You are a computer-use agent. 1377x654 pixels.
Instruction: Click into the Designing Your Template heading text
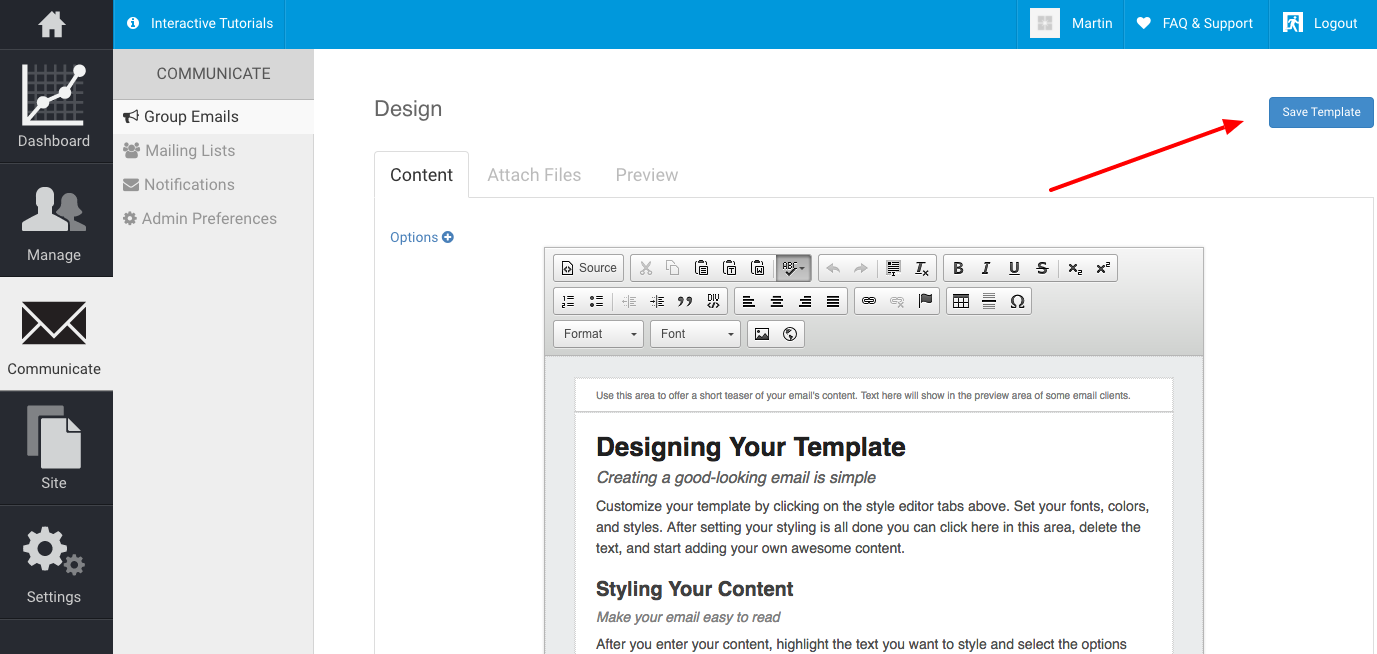pos(750,447)
